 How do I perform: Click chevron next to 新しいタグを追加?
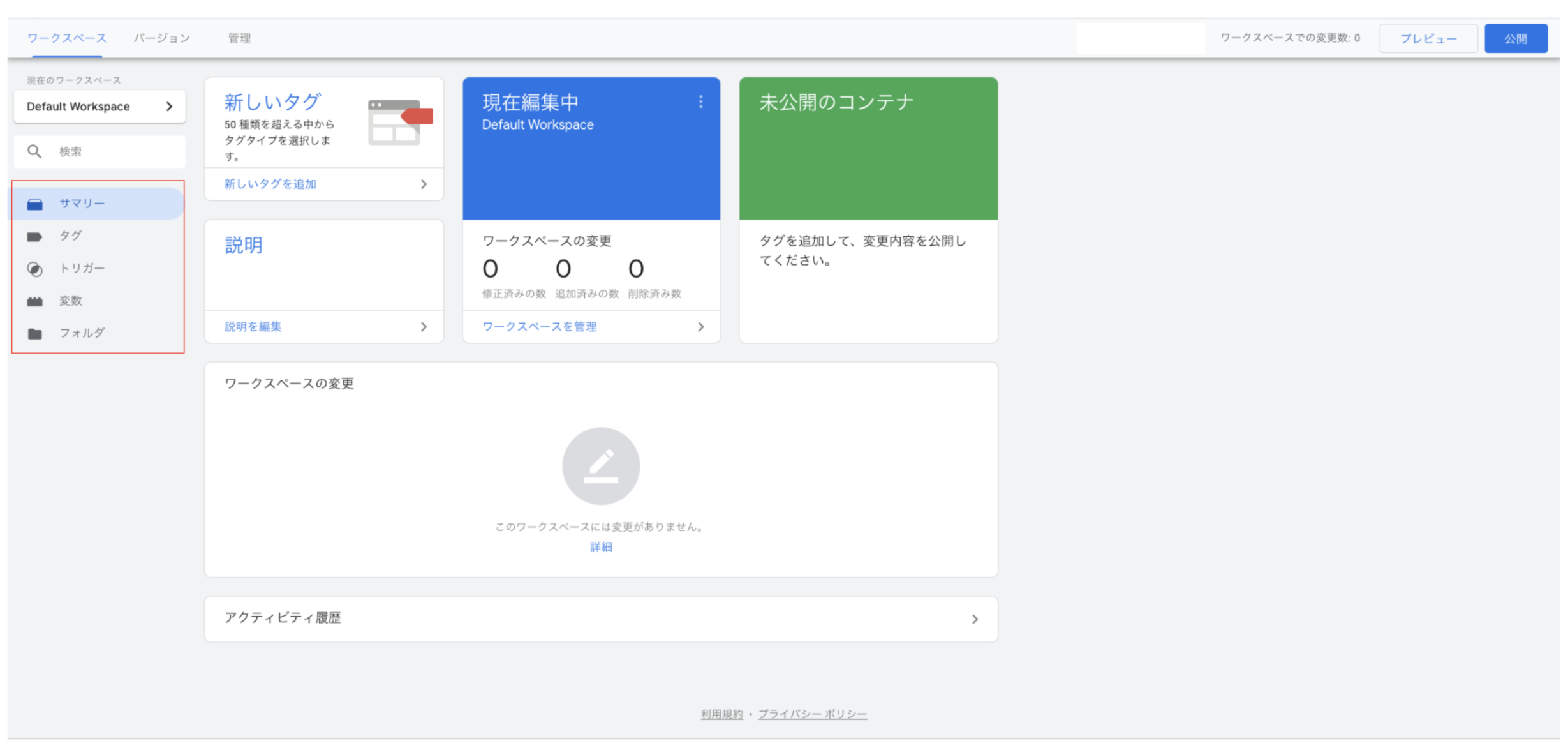click(424, 184)
